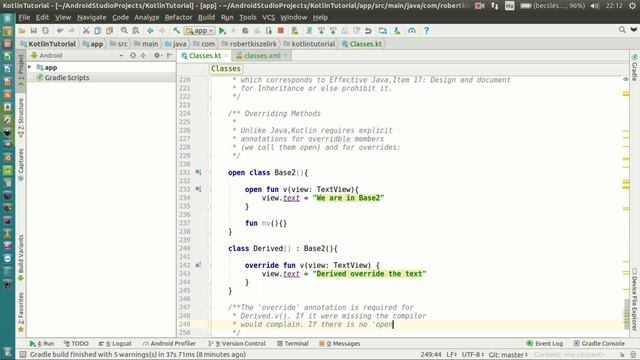Open the TODO tool window

point(76,344)
